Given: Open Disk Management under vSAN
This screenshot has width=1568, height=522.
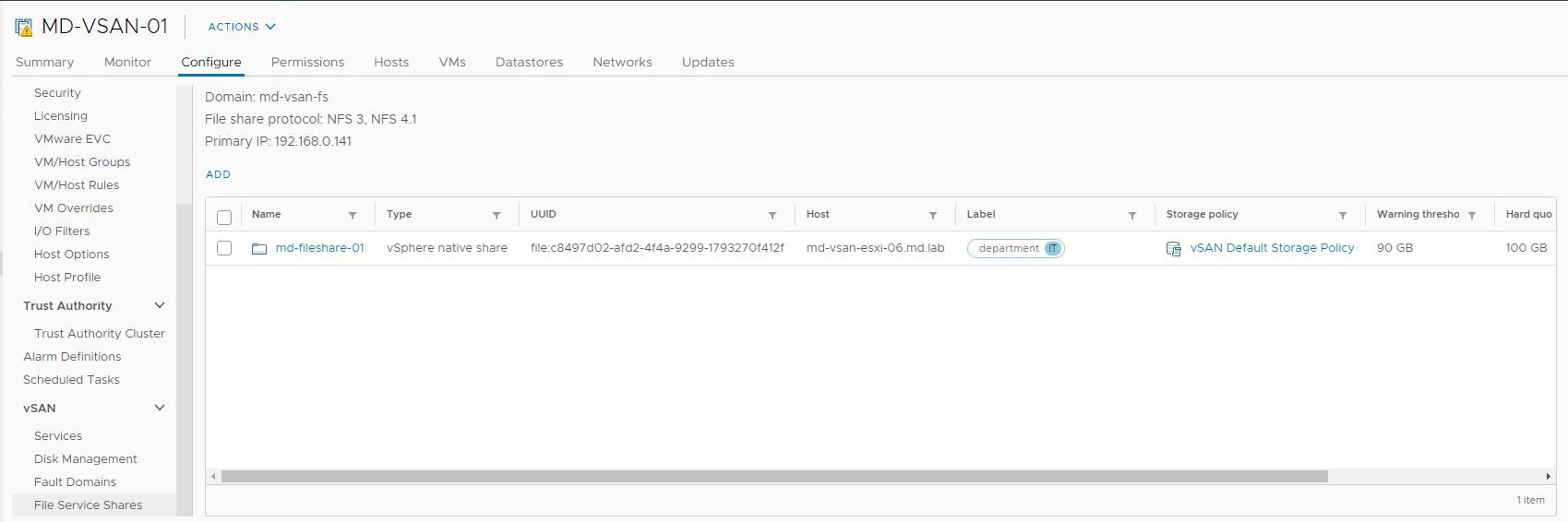Looking at the screenshot, I should 86,459.
